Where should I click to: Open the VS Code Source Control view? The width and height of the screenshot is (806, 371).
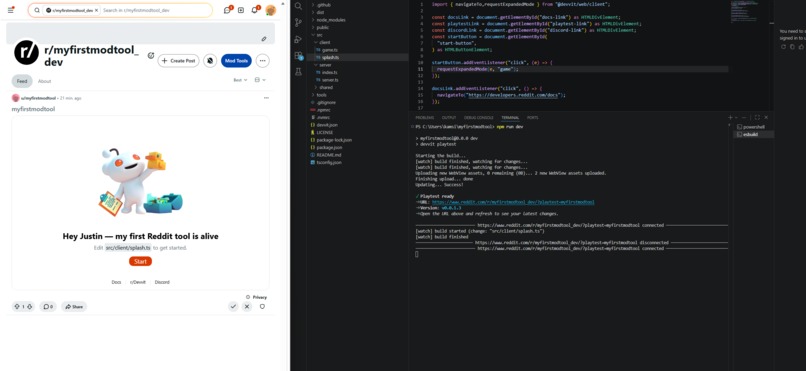coord(298,23)
